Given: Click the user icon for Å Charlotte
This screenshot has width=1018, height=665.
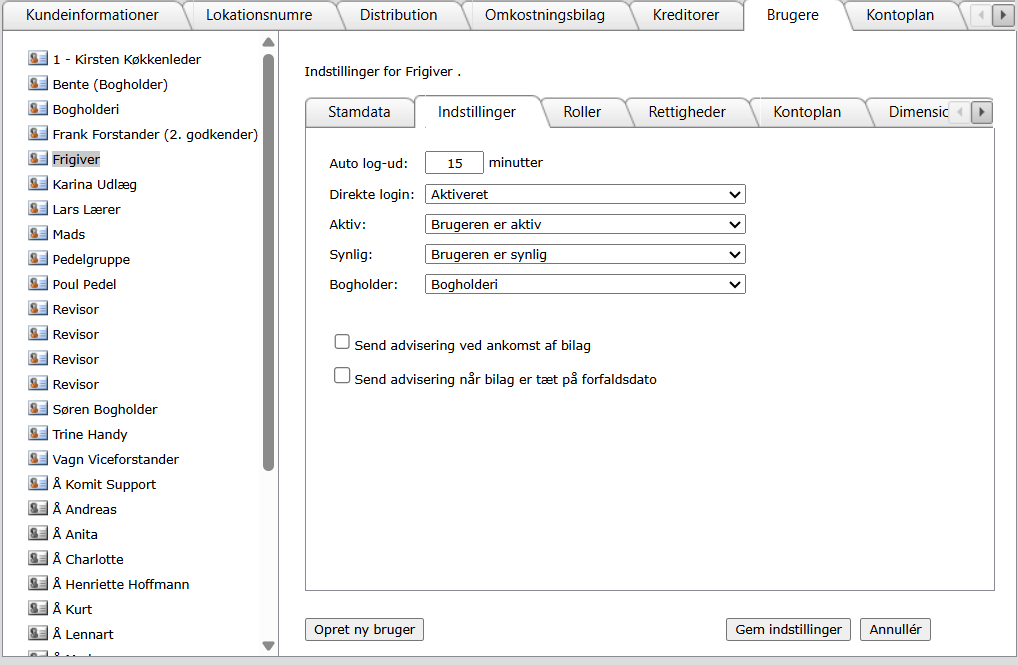Looking at the screenshot, I should 38,558.
